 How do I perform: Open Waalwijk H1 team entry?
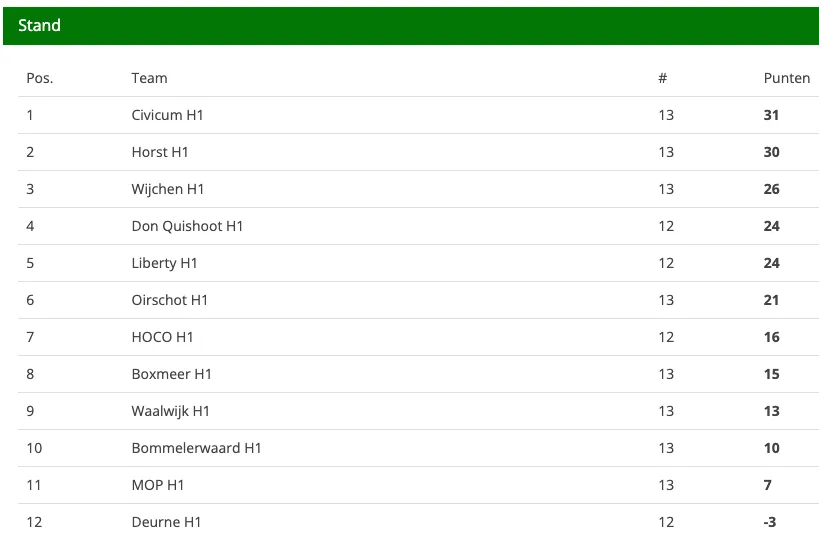click(170, 411)
